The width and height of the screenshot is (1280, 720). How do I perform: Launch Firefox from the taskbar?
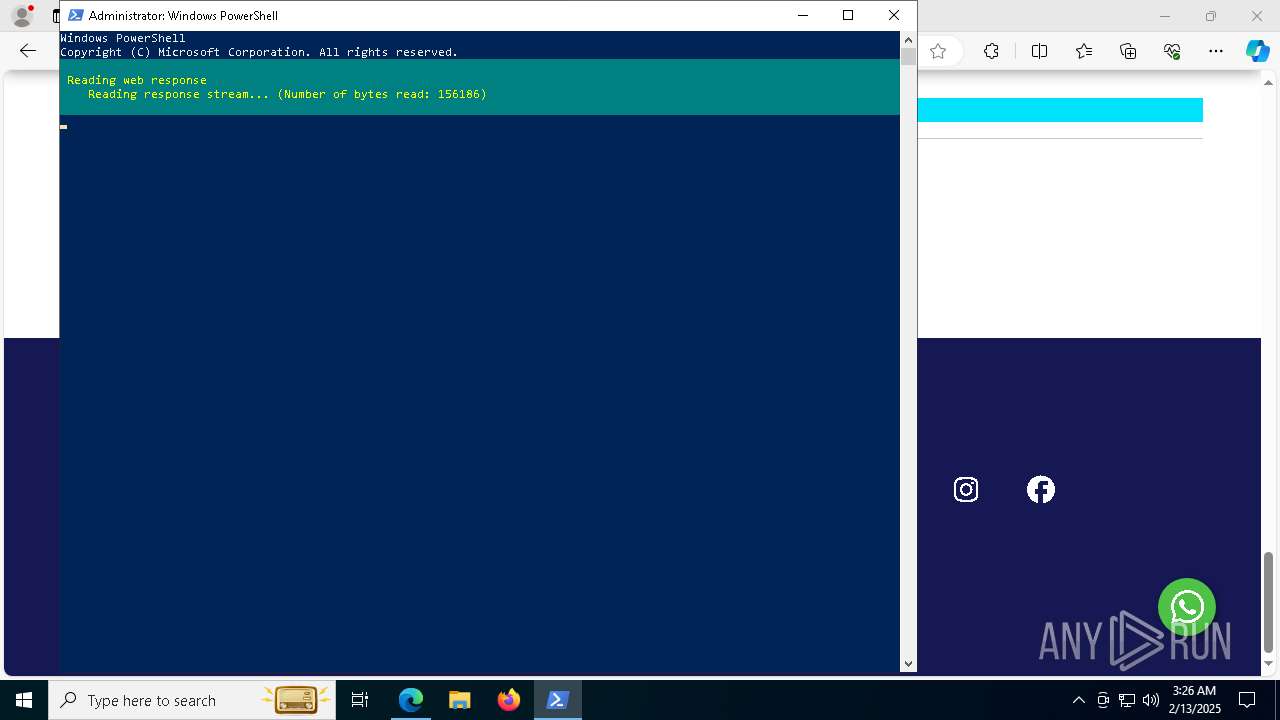(x=509, y=700)
